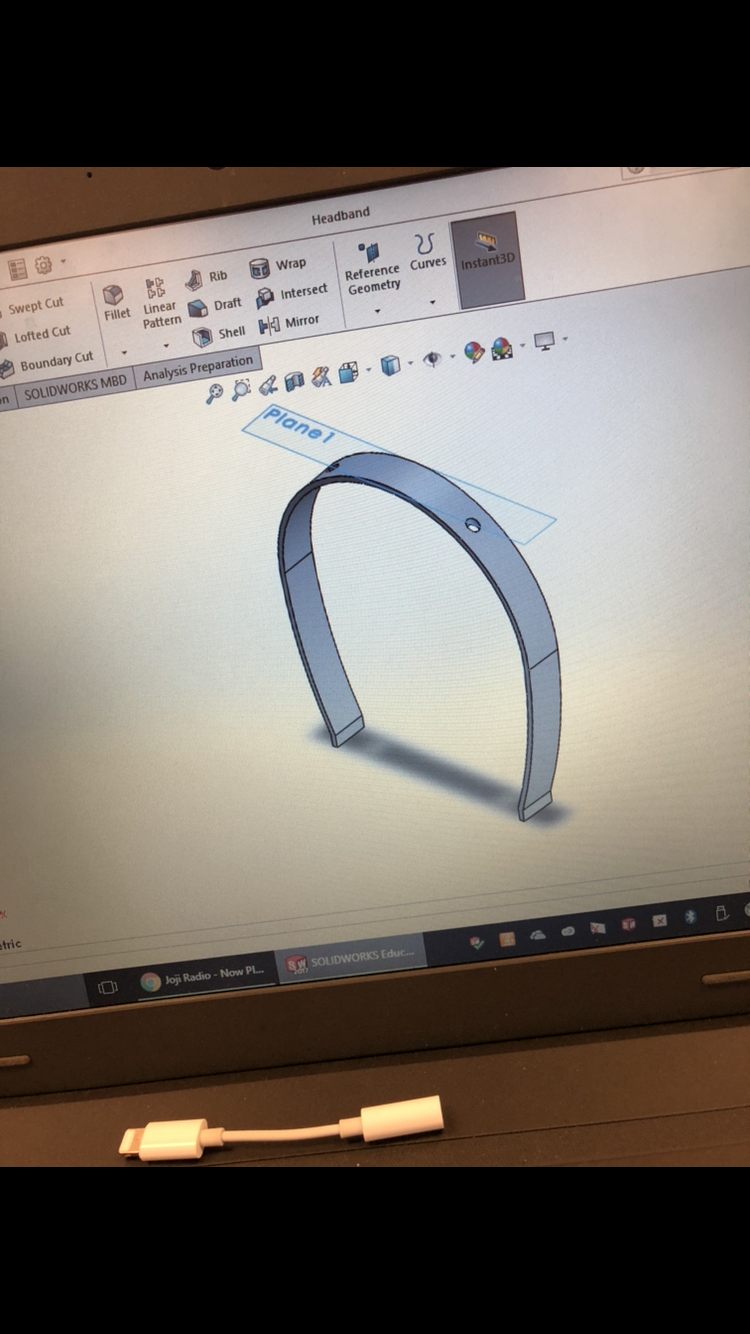This screenshot has width=750, height=1334.
Task: Select the Plane1 label in viewport
Action: pyautogui.click(x=297, y=425)
